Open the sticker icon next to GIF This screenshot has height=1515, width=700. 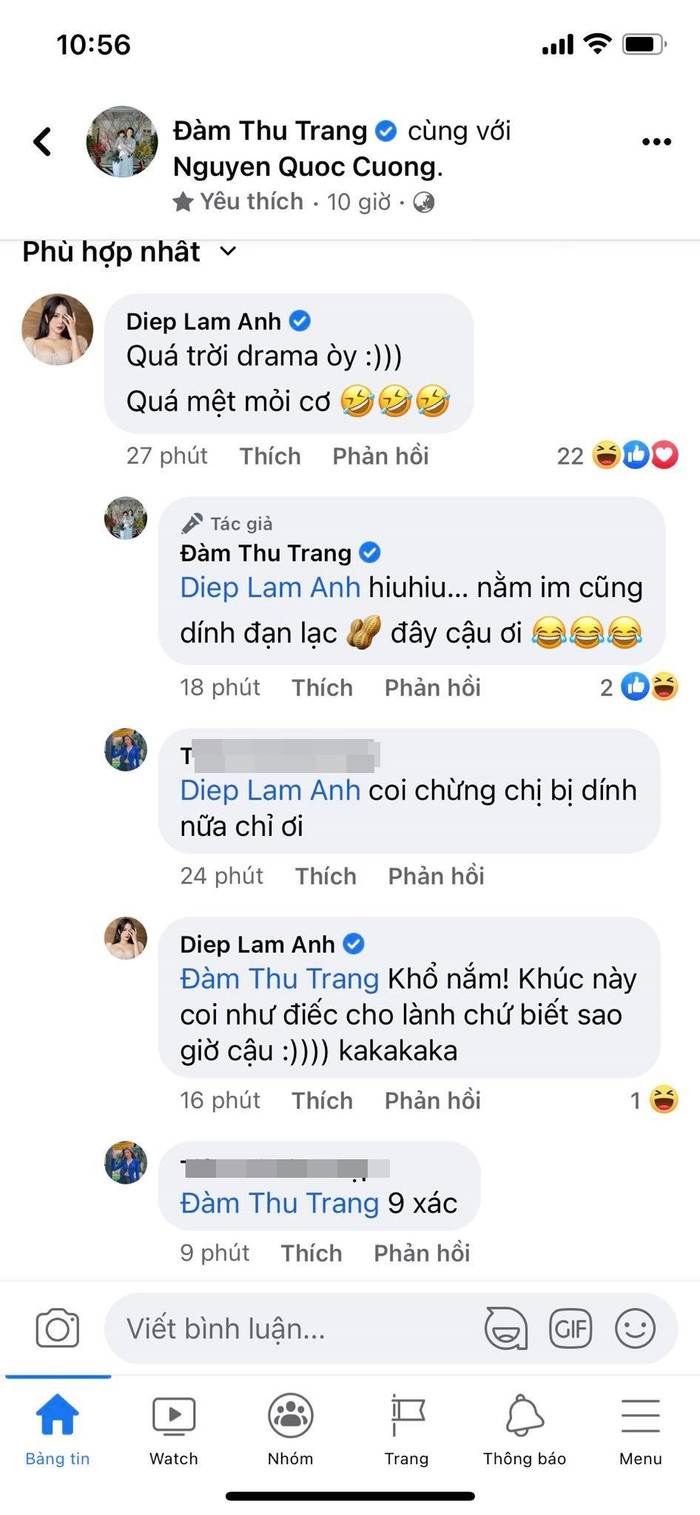coord(506,1328)
